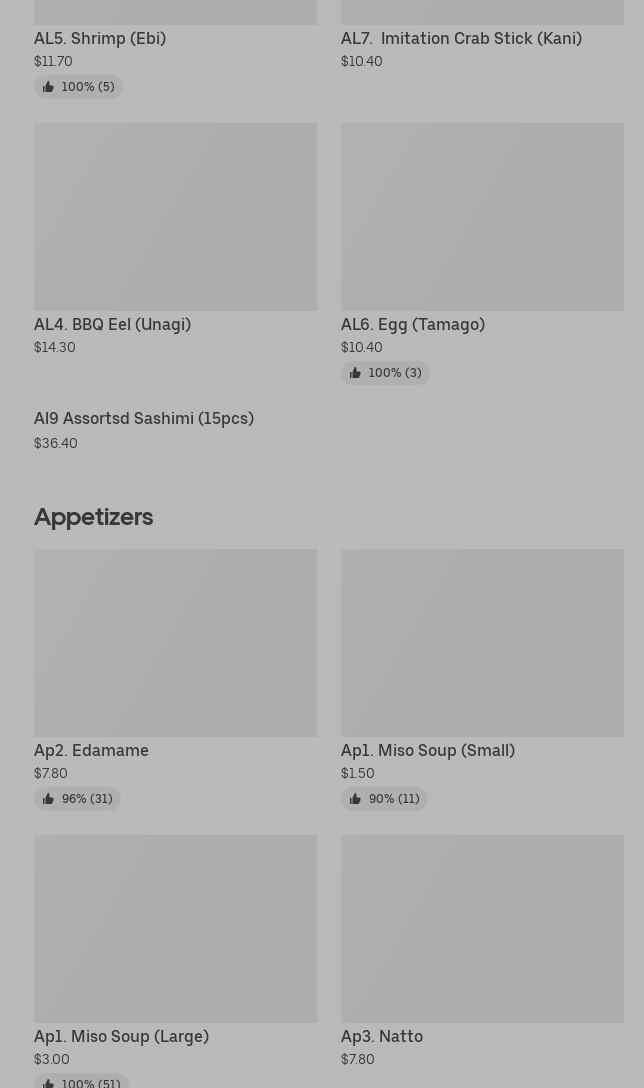Open AL7. Imitation Crab Stick (Kani) title
Viewport: 644px width, 1088px height.
pos(461,38)
